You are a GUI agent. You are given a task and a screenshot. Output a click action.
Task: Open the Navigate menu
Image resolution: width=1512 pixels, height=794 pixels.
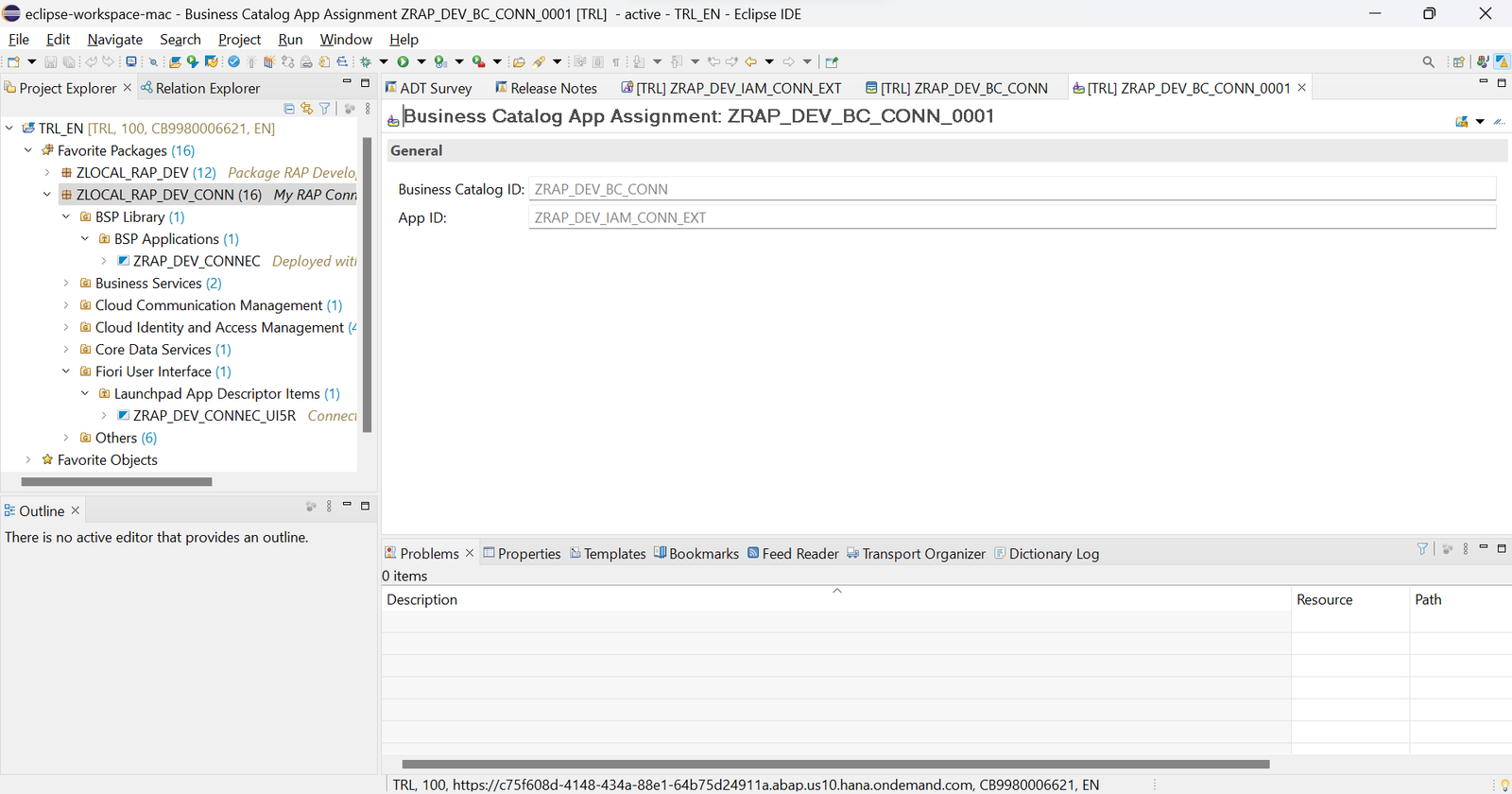[115, 39]
